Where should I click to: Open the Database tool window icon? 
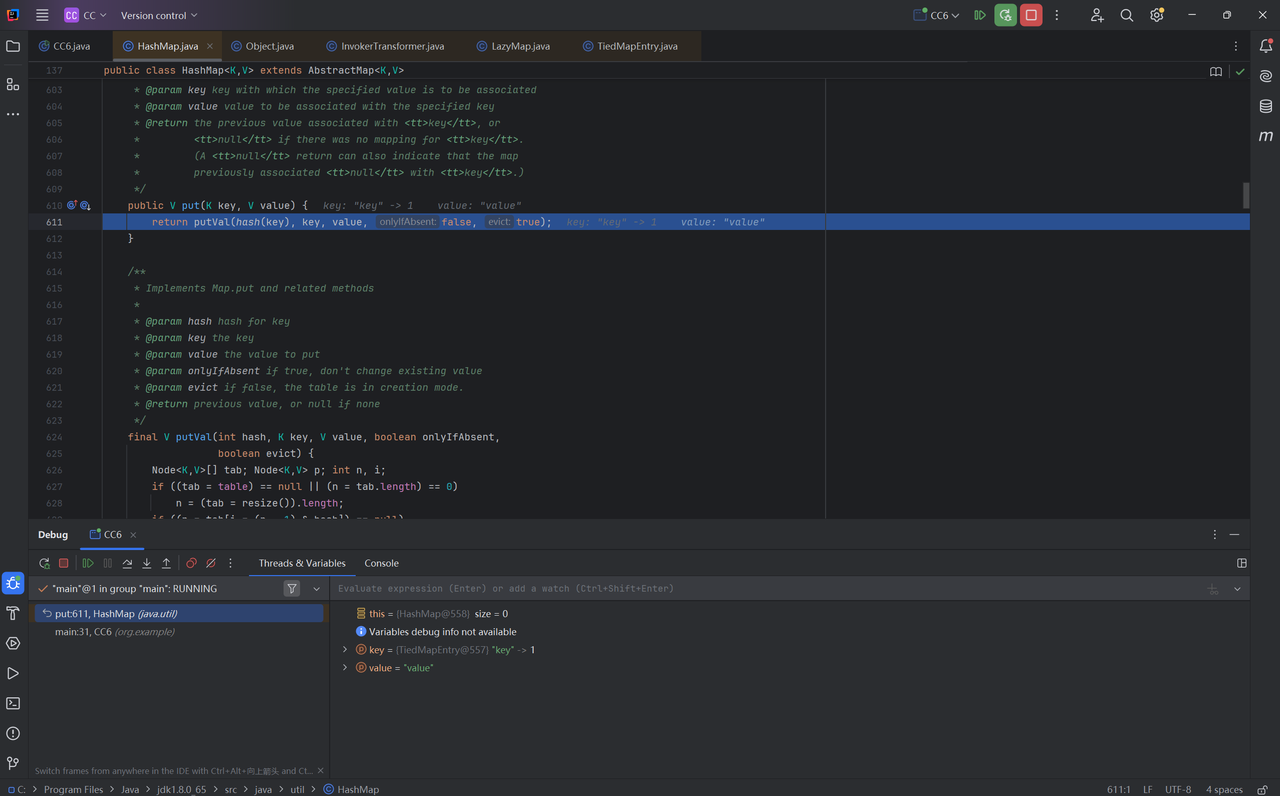point(1266,106)
